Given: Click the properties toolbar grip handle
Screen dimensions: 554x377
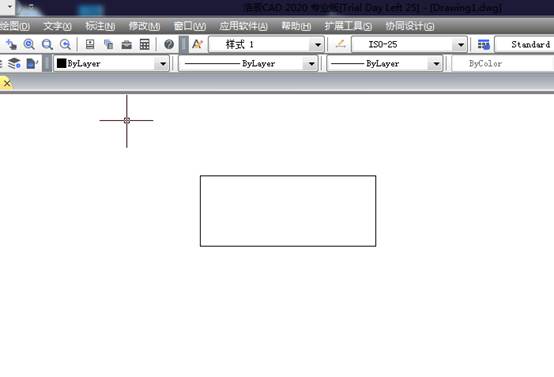Looking at the screenshot, I should point(47,64).
